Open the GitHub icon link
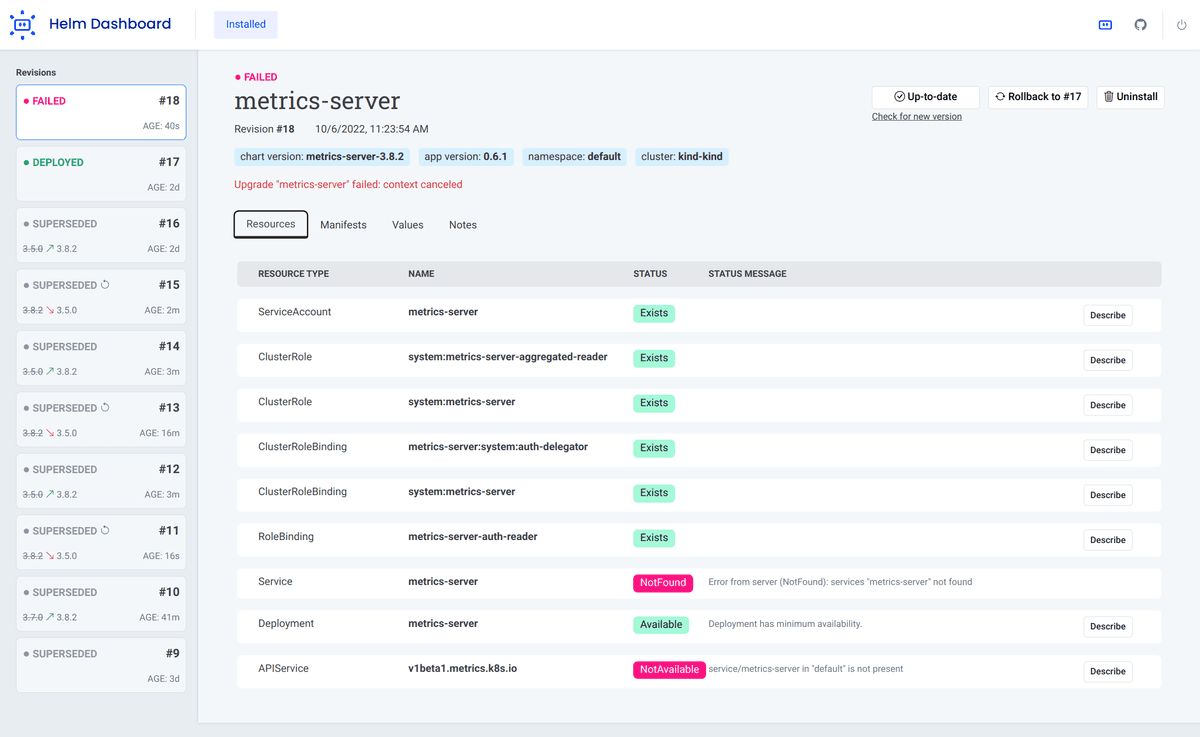 pos(1140,24)
